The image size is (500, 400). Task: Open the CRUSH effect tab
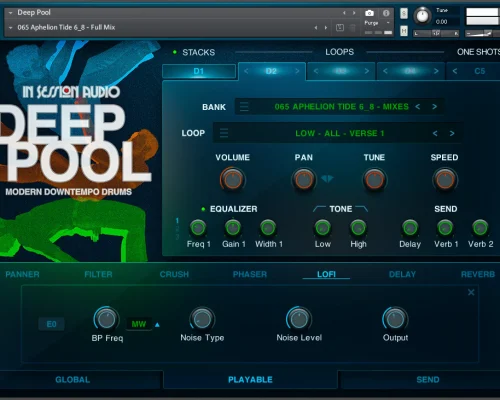[x=174, y=274]
